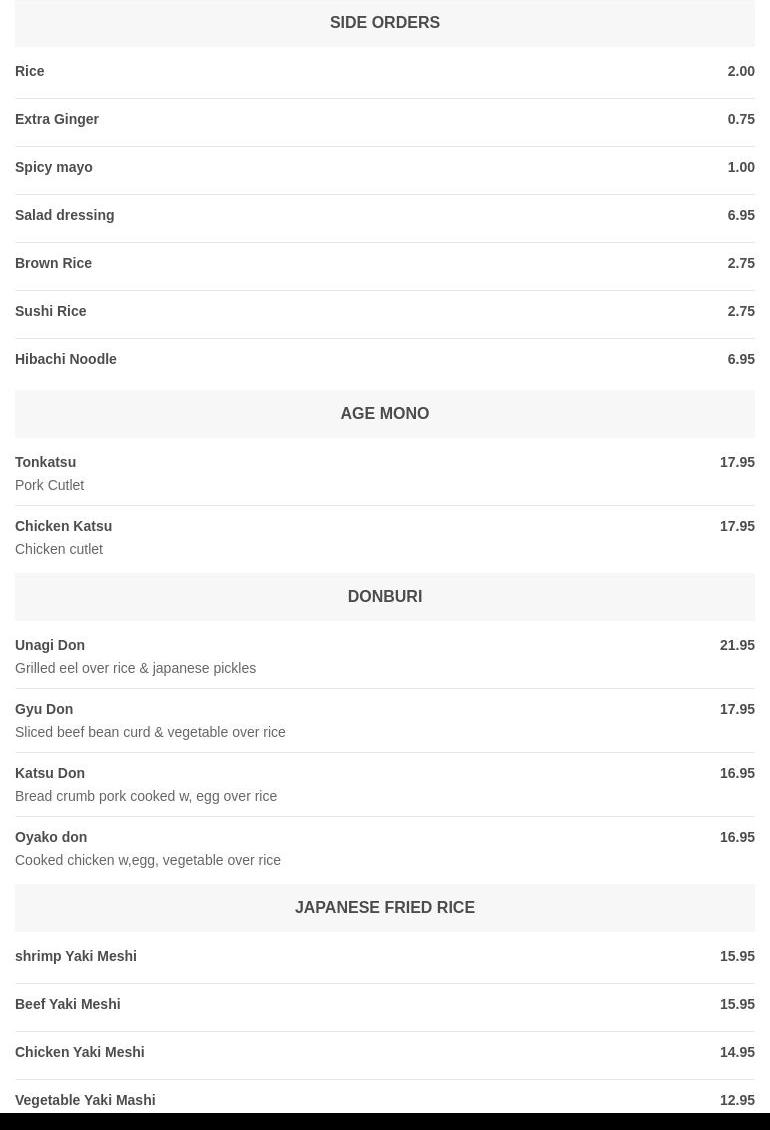Click the JAPANESE FRIED RICE section header

click(385, 907)
